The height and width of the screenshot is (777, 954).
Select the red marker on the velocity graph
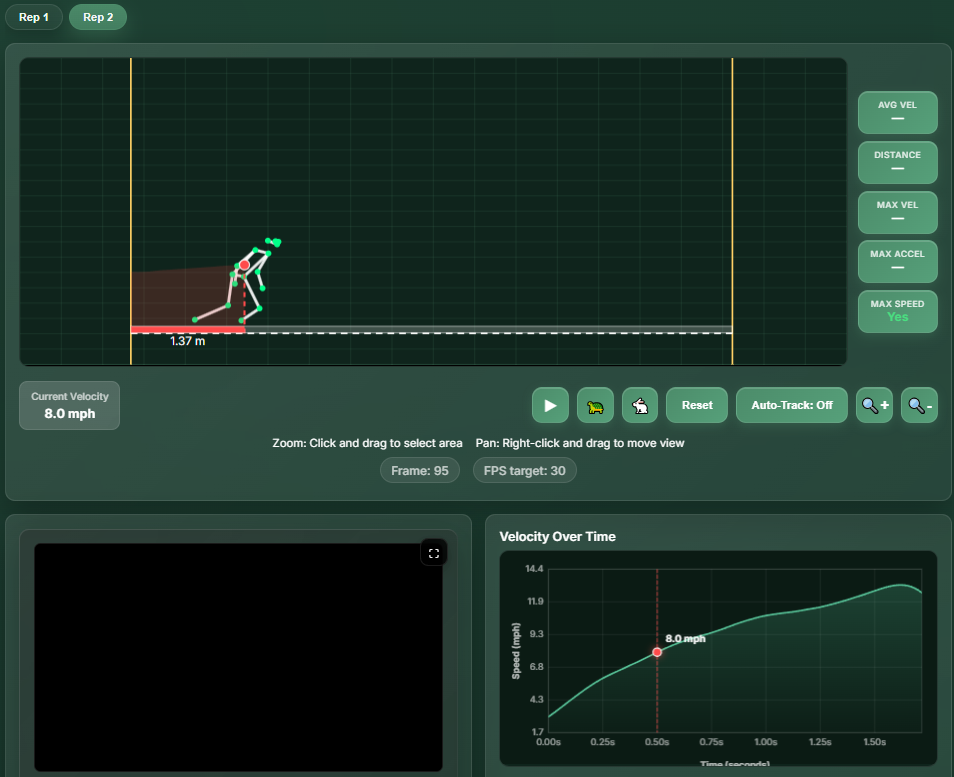pos(657,652)
